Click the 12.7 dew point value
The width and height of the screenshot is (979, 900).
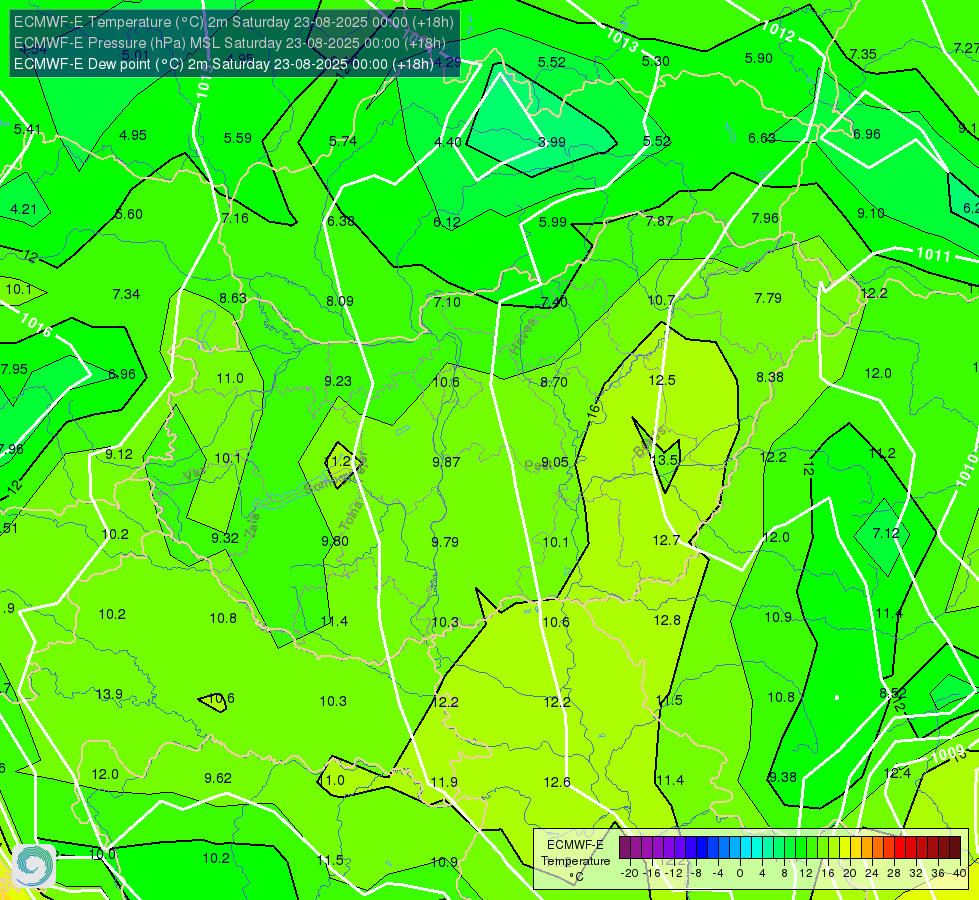click(x=666, y=540)
